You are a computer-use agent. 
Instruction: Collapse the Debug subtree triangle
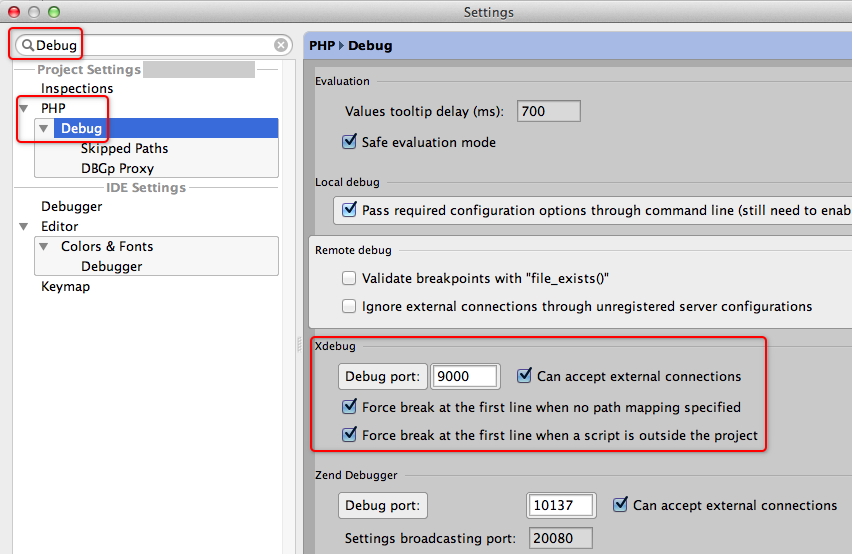44,129
